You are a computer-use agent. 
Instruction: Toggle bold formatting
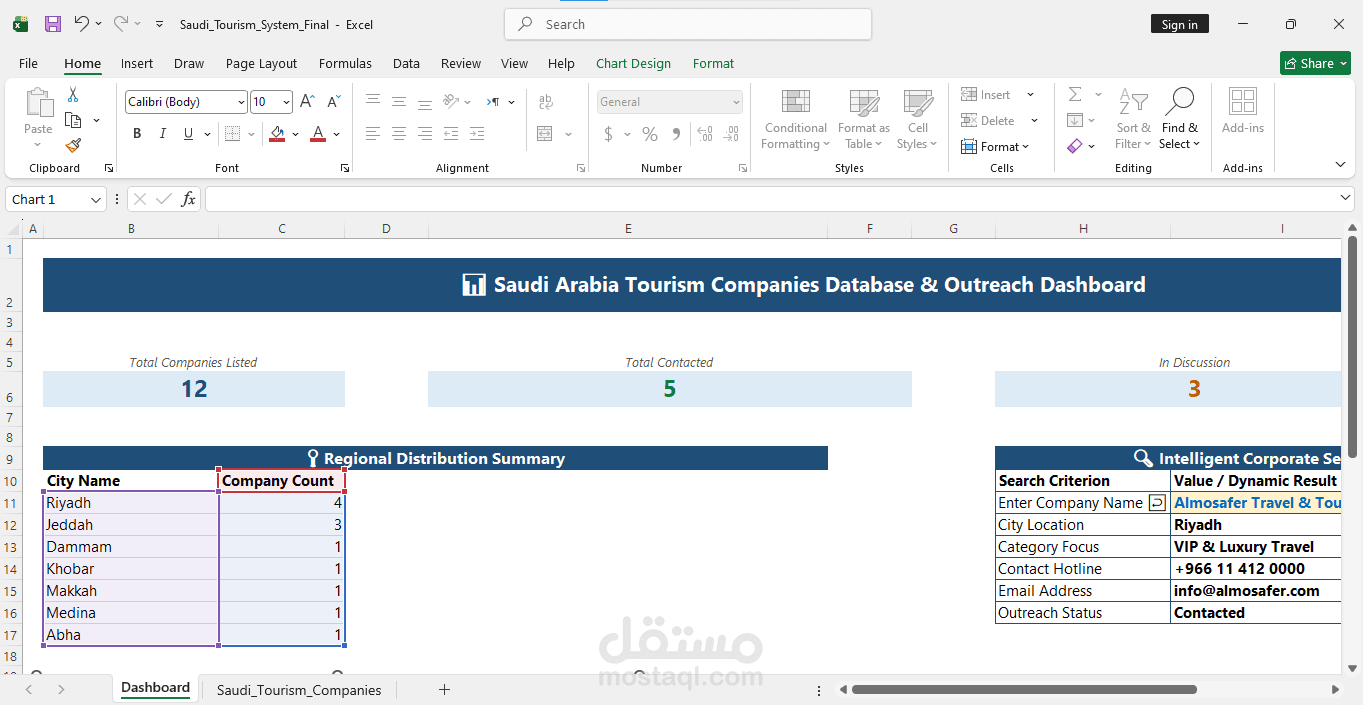point(137,133)
